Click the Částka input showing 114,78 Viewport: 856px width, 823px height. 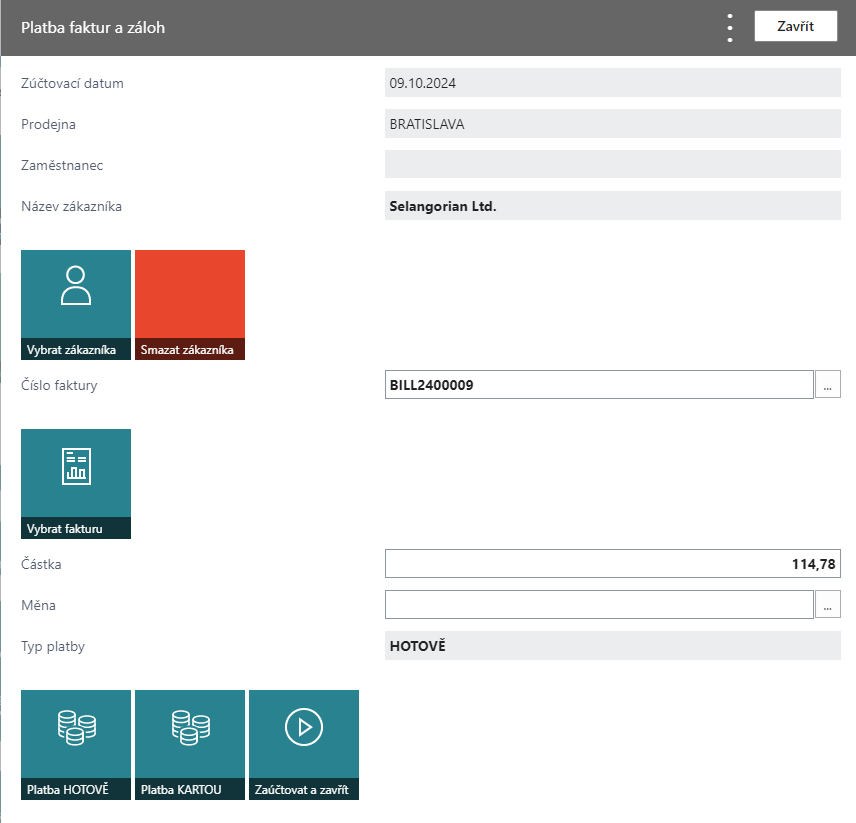613,564
